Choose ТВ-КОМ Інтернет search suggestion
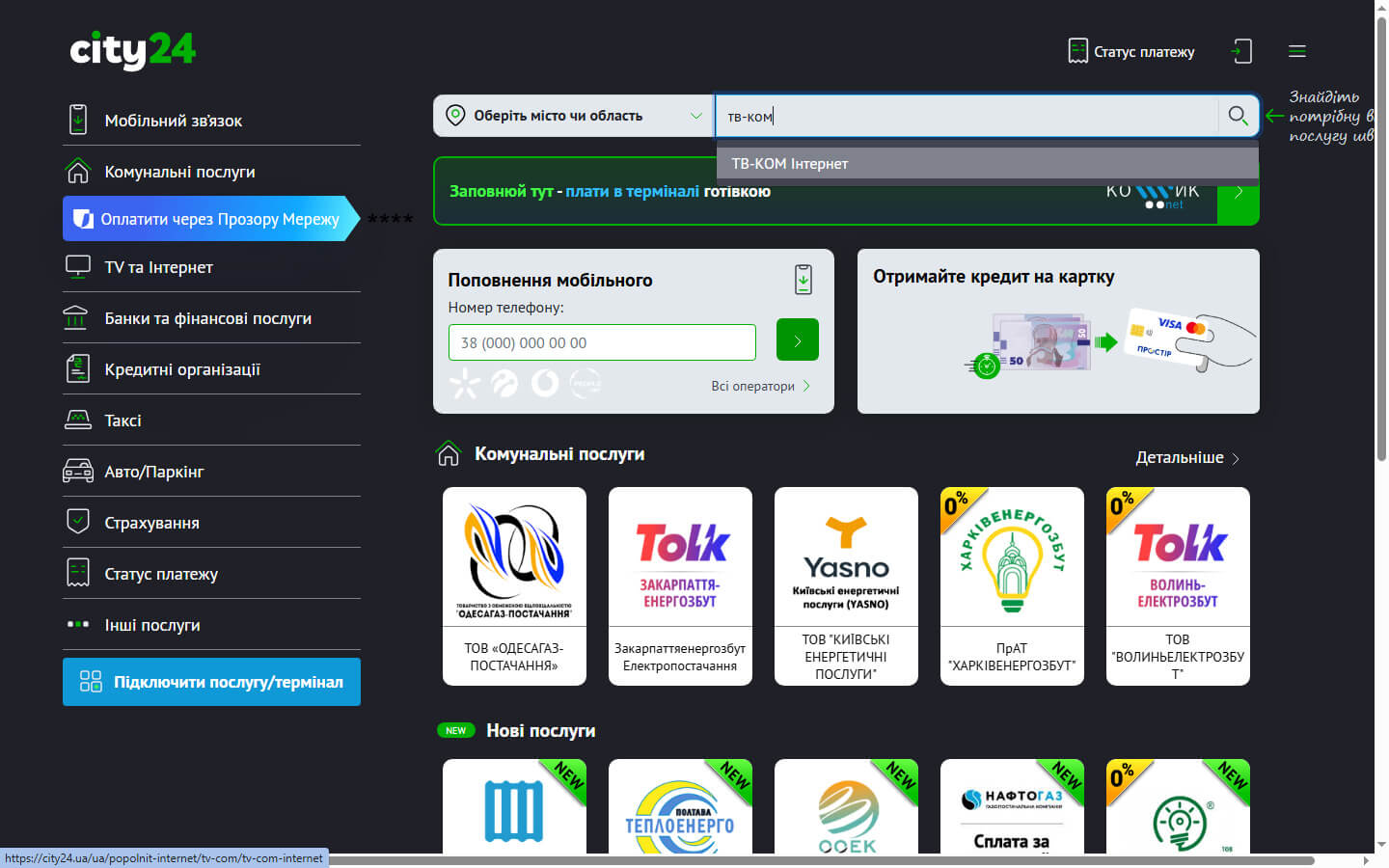The height and width of the screenshot is (868, 1389). (988, 163)
